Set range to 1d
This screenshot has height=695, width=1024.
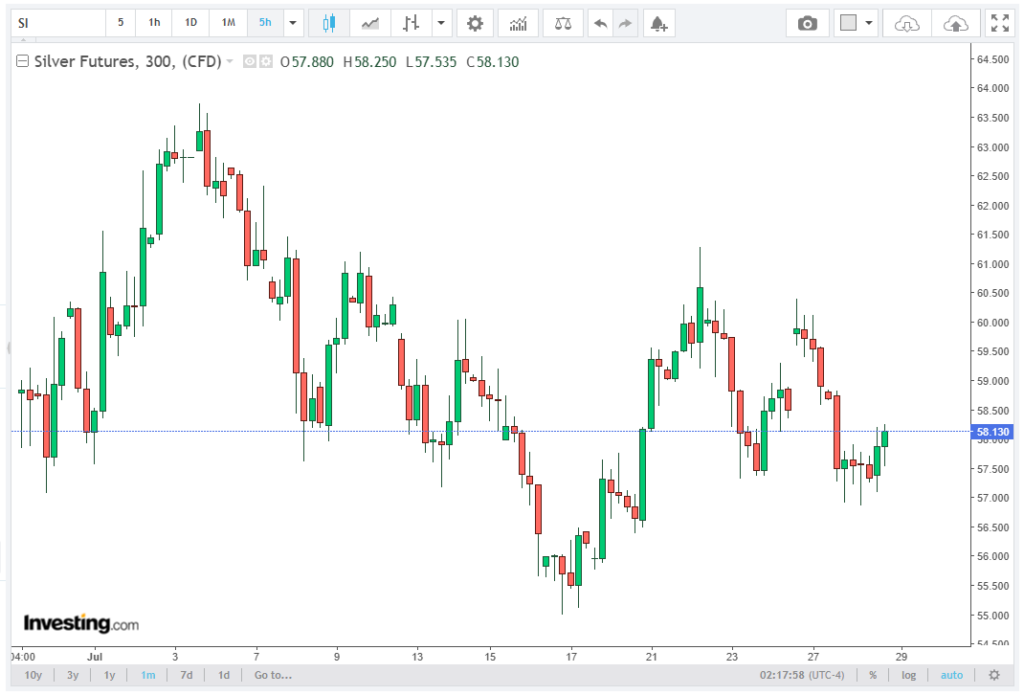tap(223, 675)
